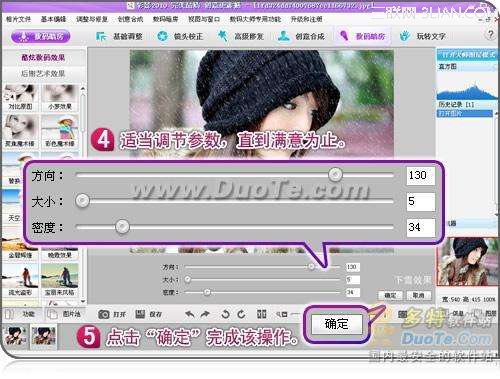Click the redo arrow icon

pos(205,314)
